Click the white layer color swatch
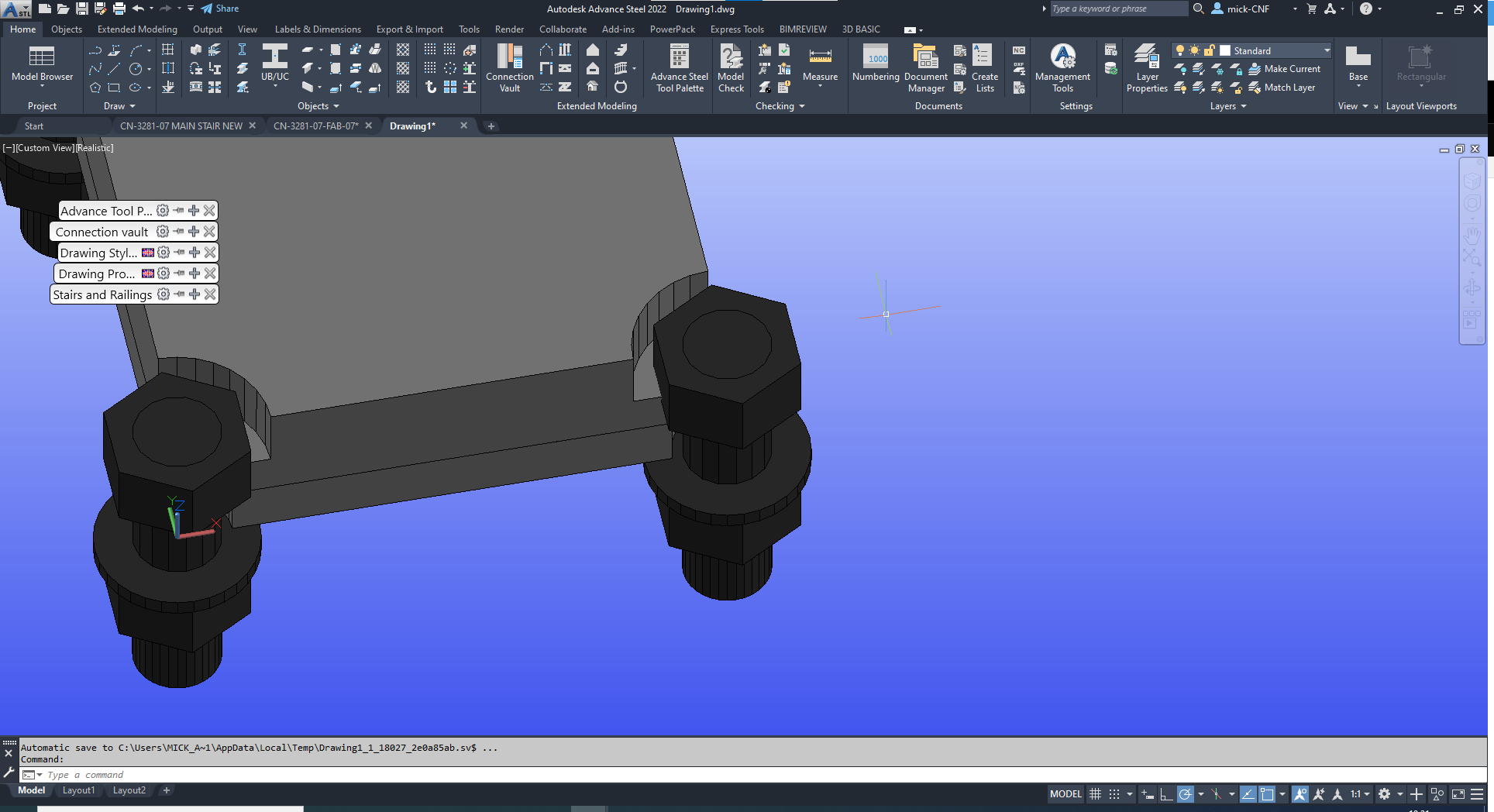 [x=1225, y=50]
